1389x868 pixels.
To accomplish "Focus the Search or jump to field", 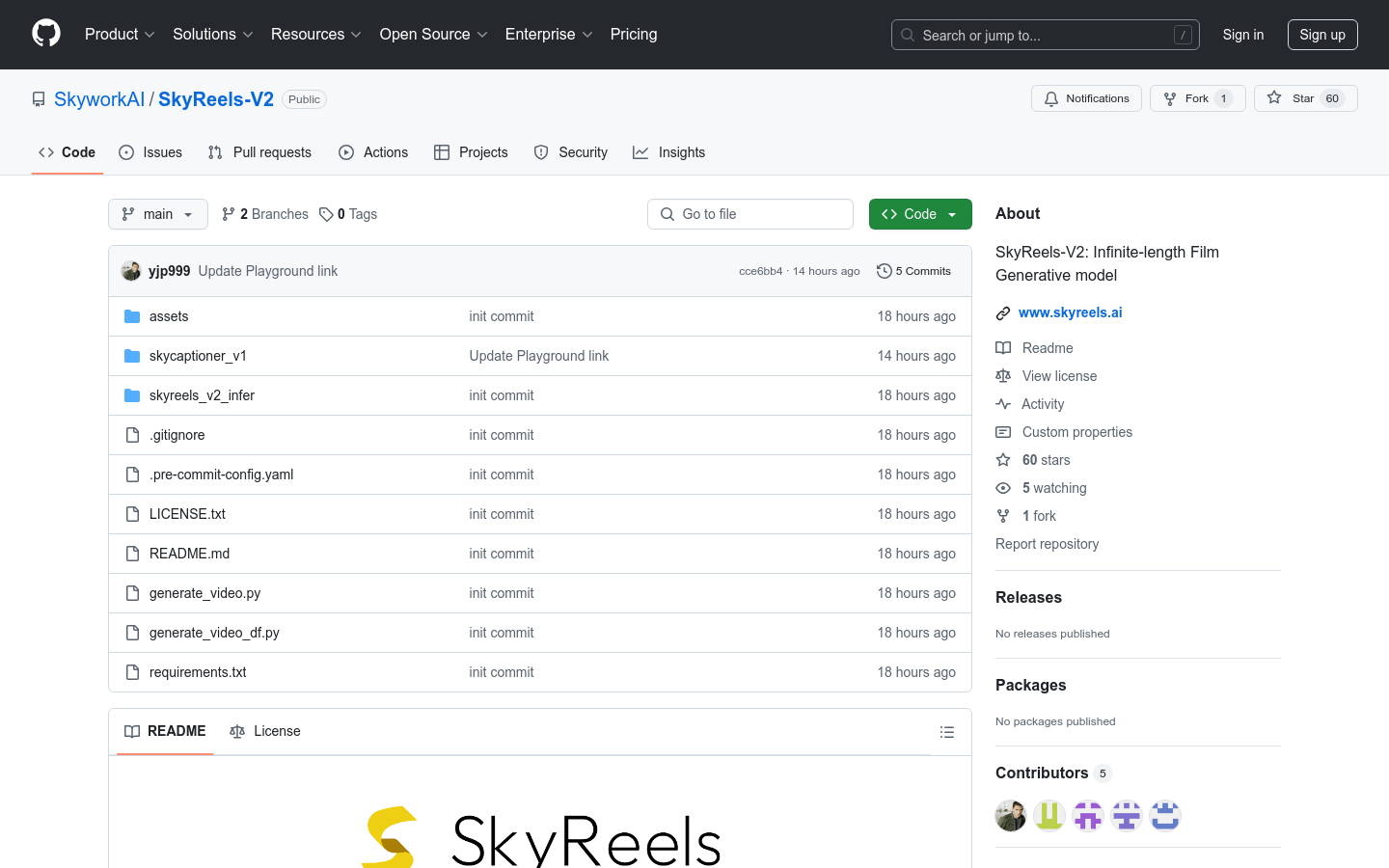I will click(x=1046, y=35).
